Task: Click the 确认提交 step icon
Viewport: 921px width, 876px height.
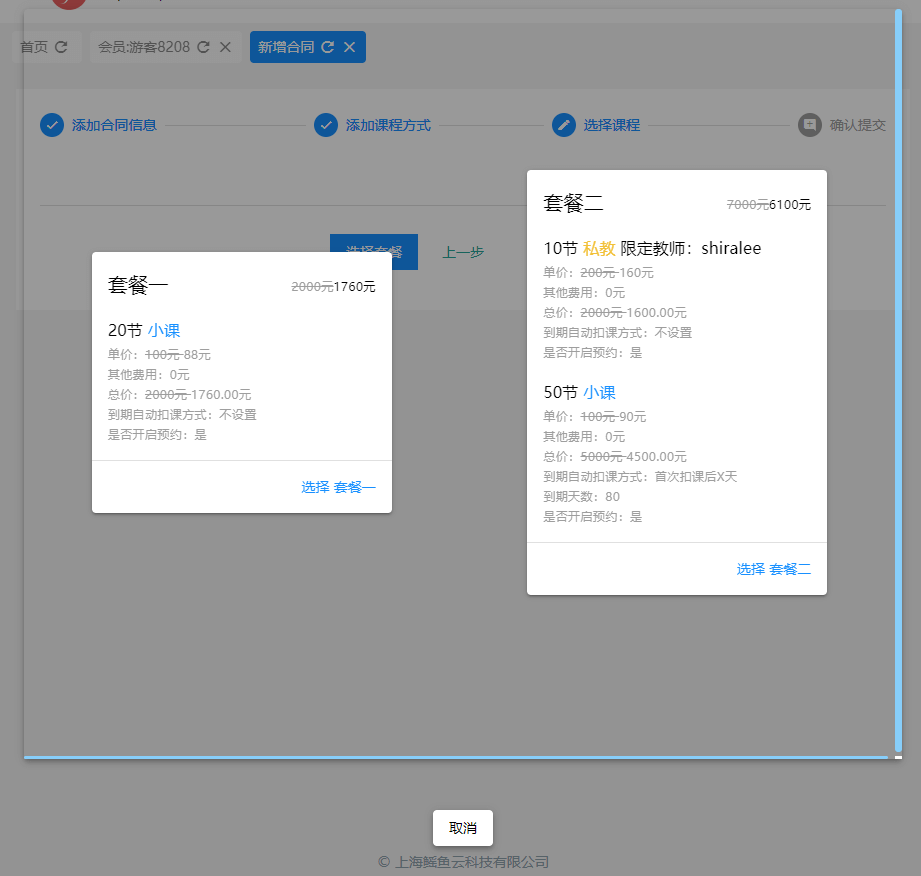Action: point(810,125)
